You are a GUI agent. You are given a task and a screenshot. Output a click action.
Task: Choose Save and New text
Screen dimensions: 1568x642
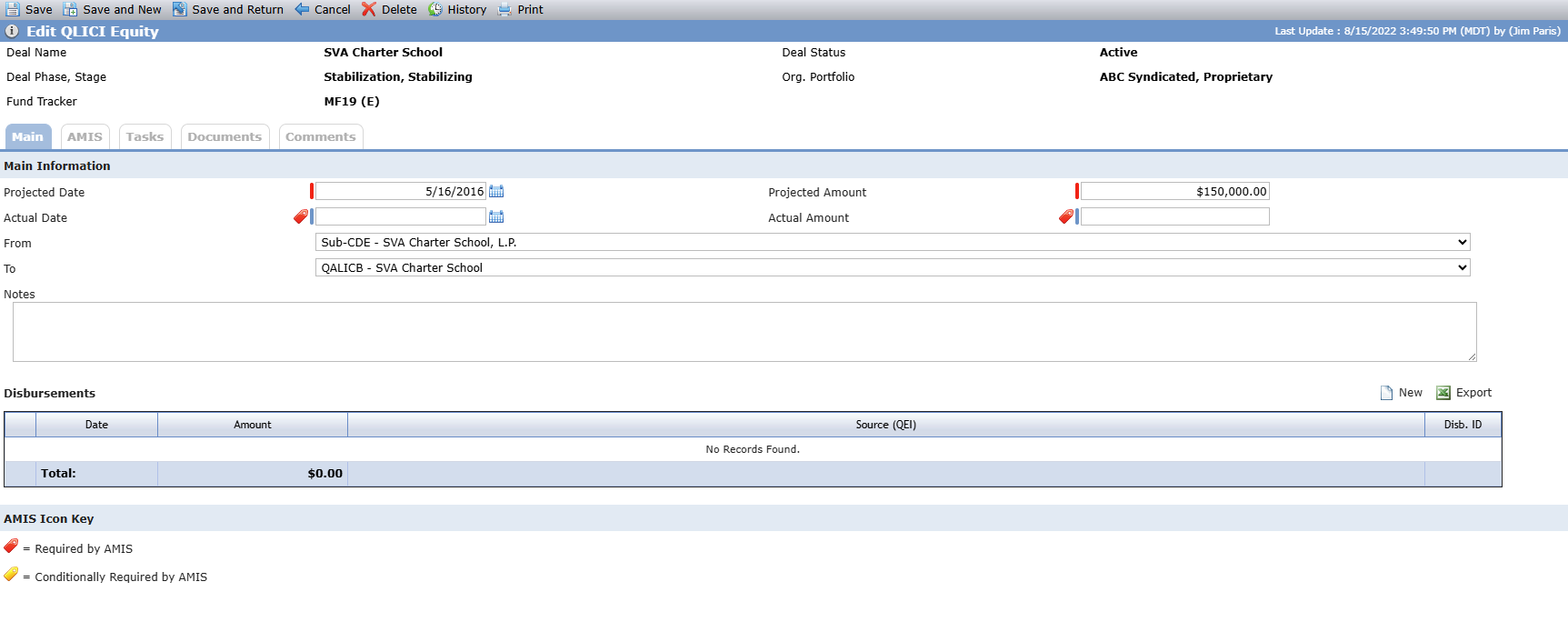click(122, 10)
